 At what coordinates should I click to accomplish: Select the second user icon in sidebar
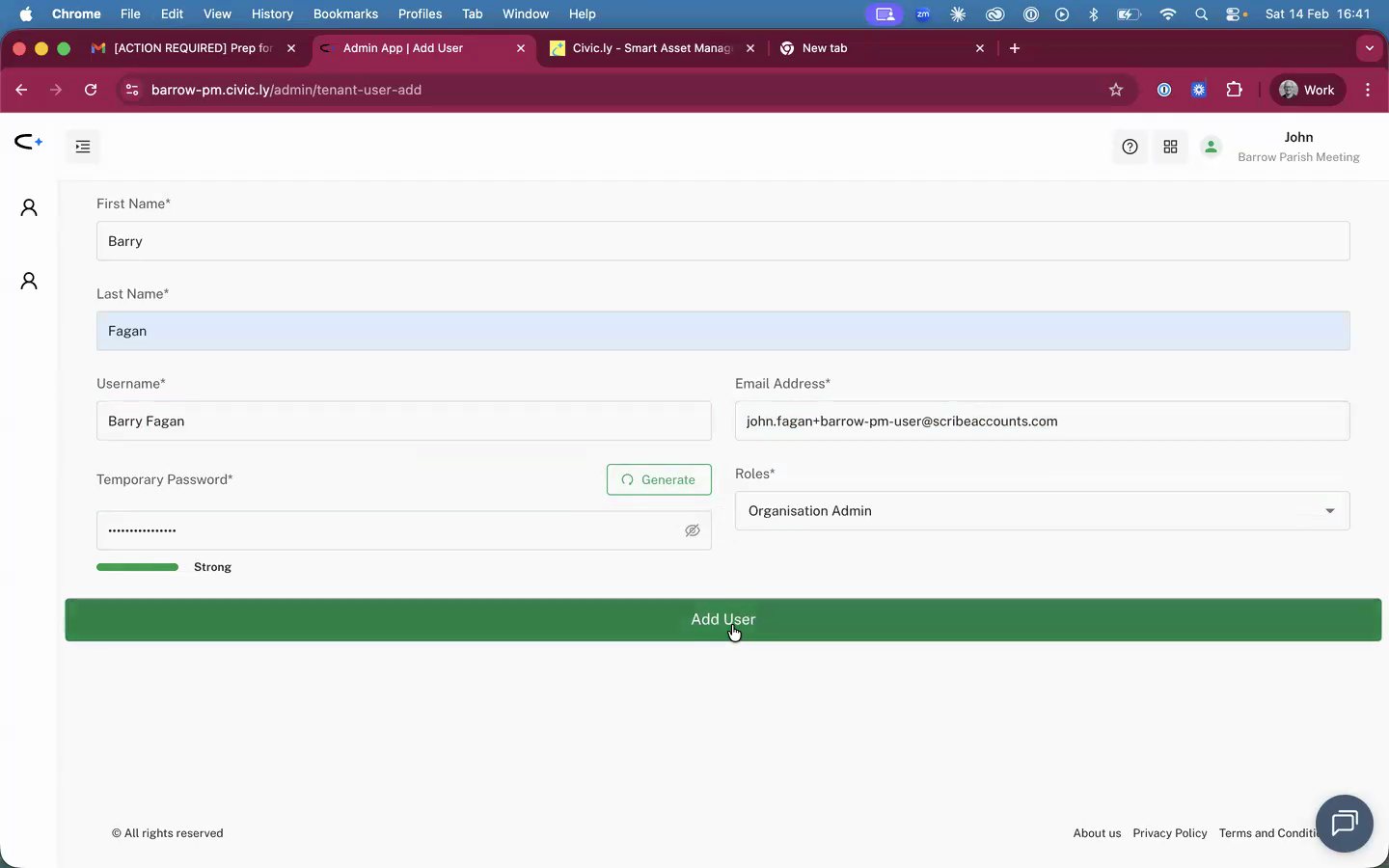point(28,281)
